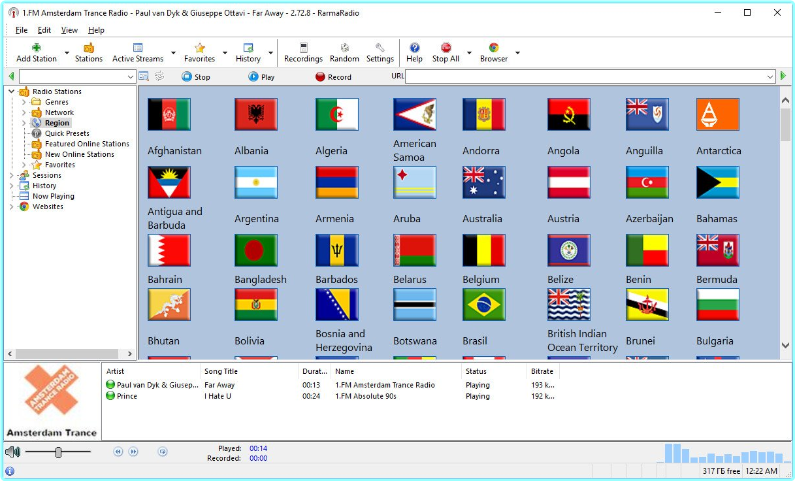
Task: Click the Stop playback button
Action: (196, 77)
